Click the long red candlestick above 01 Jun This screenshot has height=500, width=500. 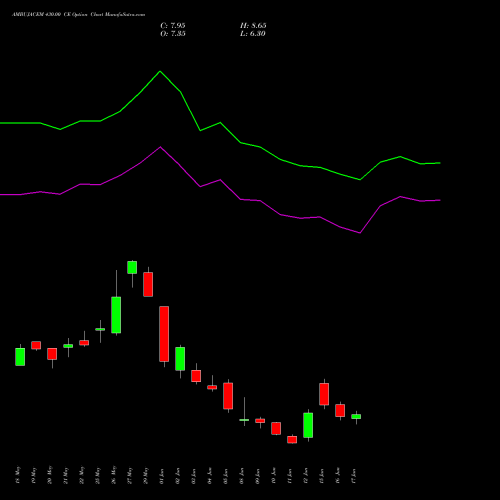point(164,334)
